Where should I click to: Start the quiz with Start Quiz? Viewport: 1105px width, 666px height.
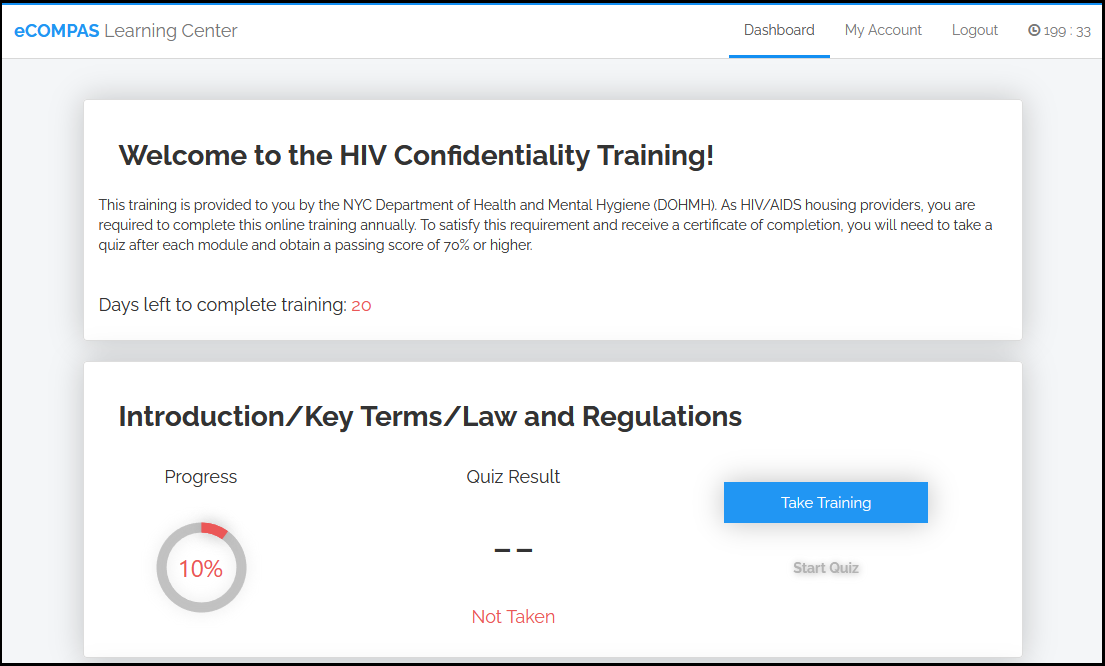point(826,568)
